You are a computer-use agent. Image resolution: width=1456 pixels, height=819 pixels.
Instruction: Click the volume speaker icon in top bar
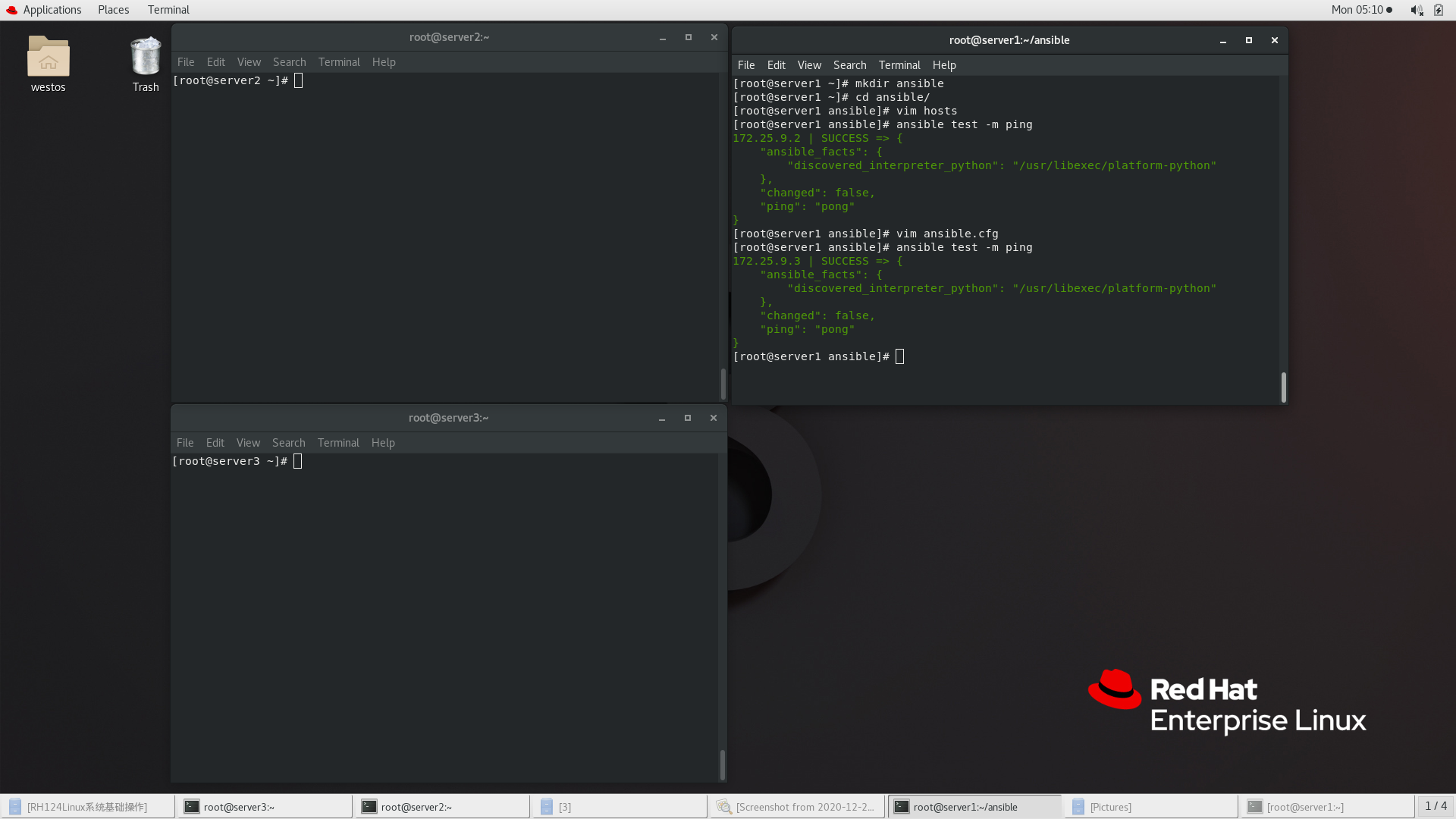pos(1416,10)
